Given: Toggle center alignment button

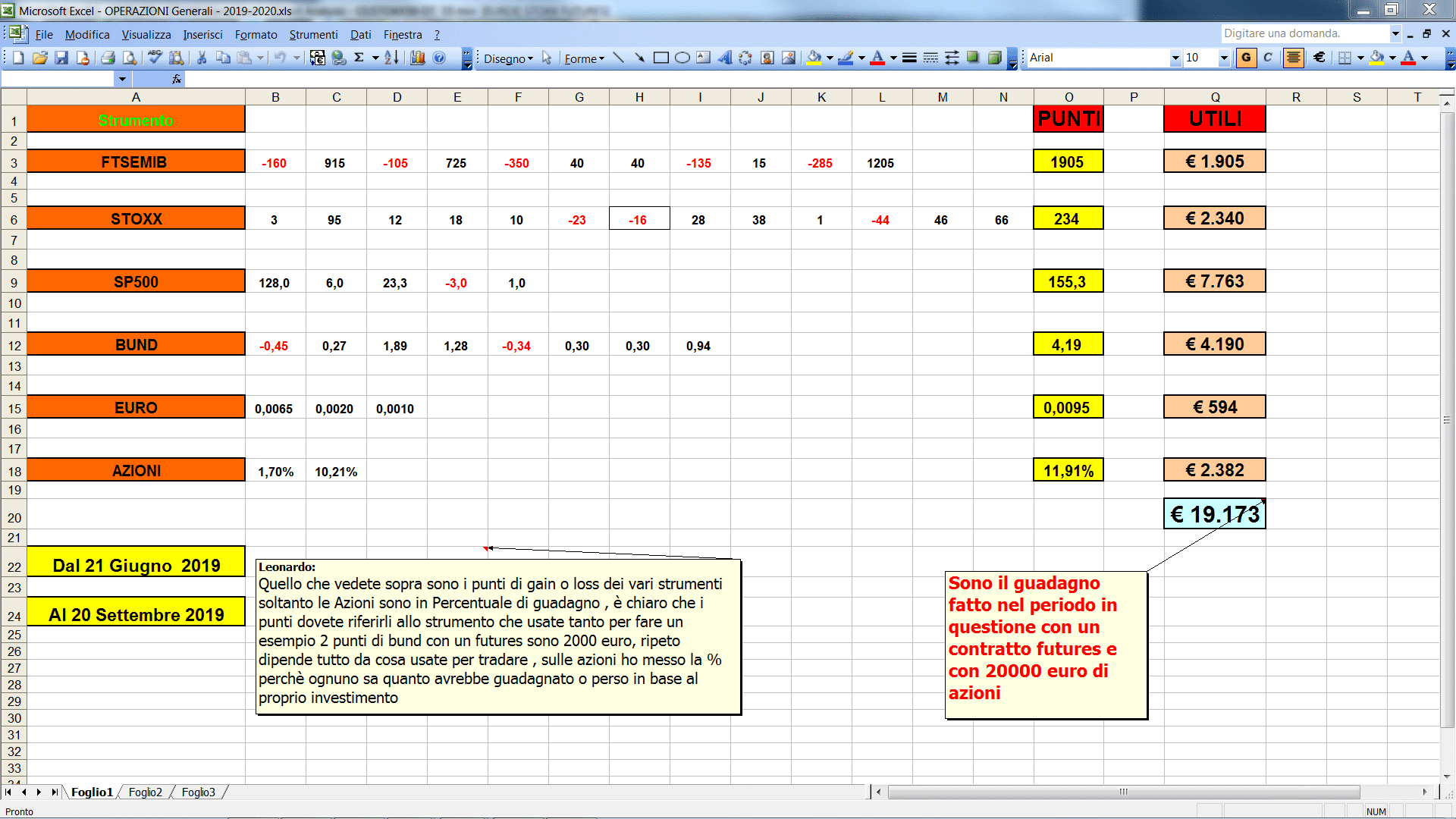Looking at the screenshot, I should click(1294, 58).
